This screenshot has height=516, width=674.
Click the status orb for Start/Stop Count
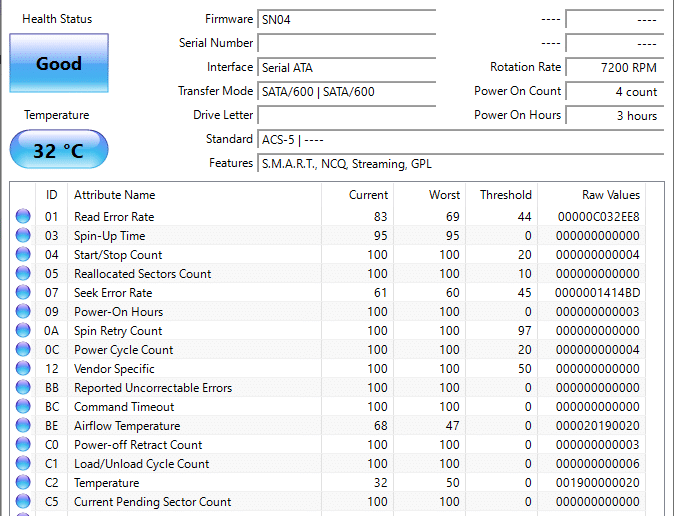tap(23, 254)
